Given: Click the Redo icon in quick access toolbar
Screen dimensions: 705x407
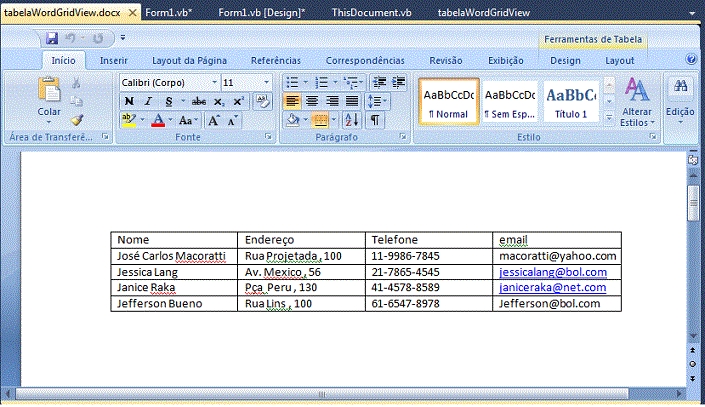Looking at the screenshot, I should point(98,39).
